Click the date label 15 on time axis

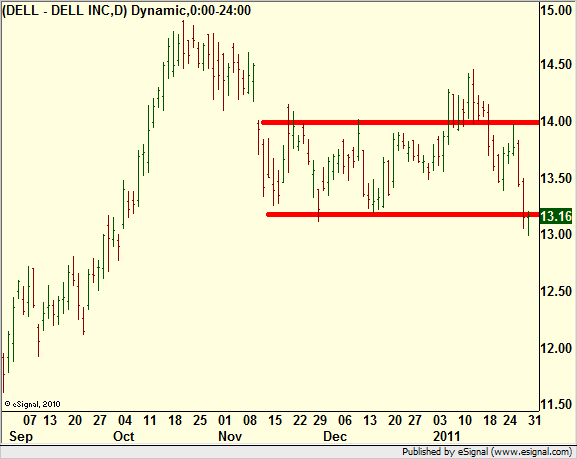pyautogui.click(x=275, y=420)
